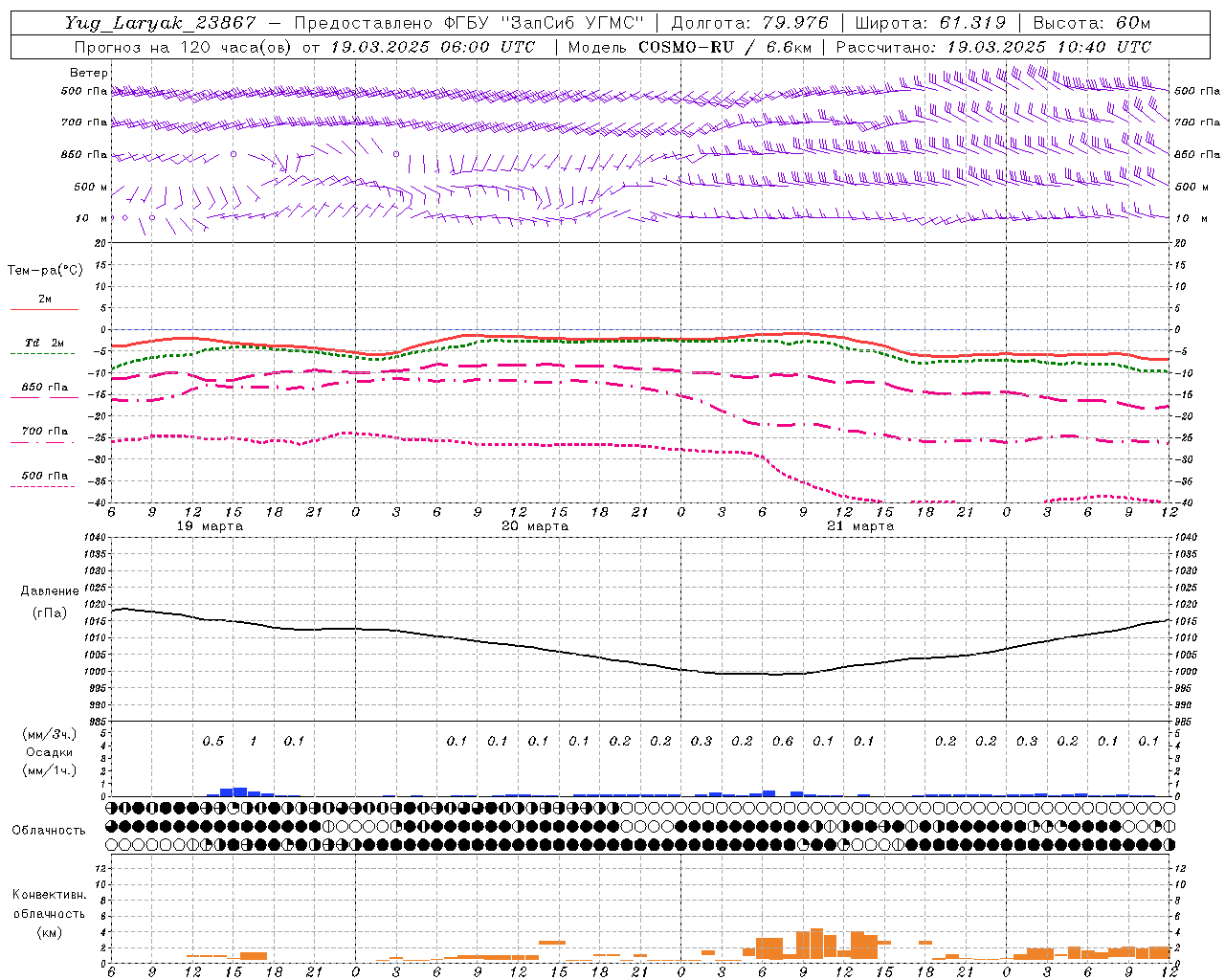This screenshot has width=1225, height=980.
Task: Click the Ветер panel label
Action: coord(89,73)
